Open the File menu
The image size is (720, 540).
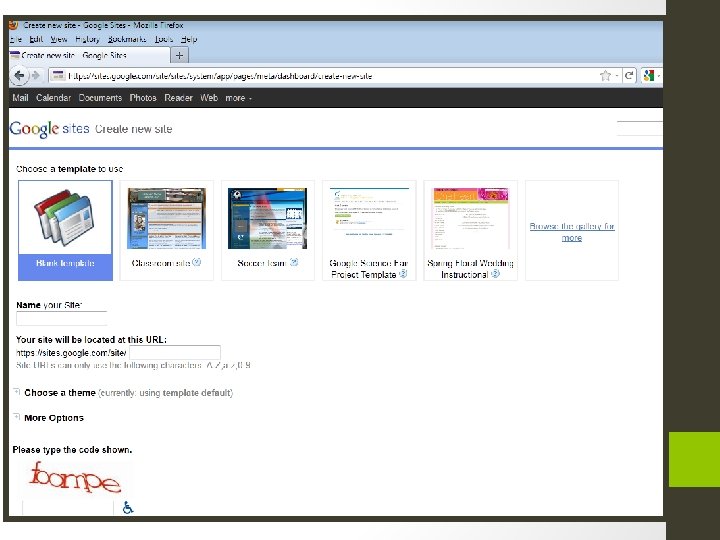[16, 39]
